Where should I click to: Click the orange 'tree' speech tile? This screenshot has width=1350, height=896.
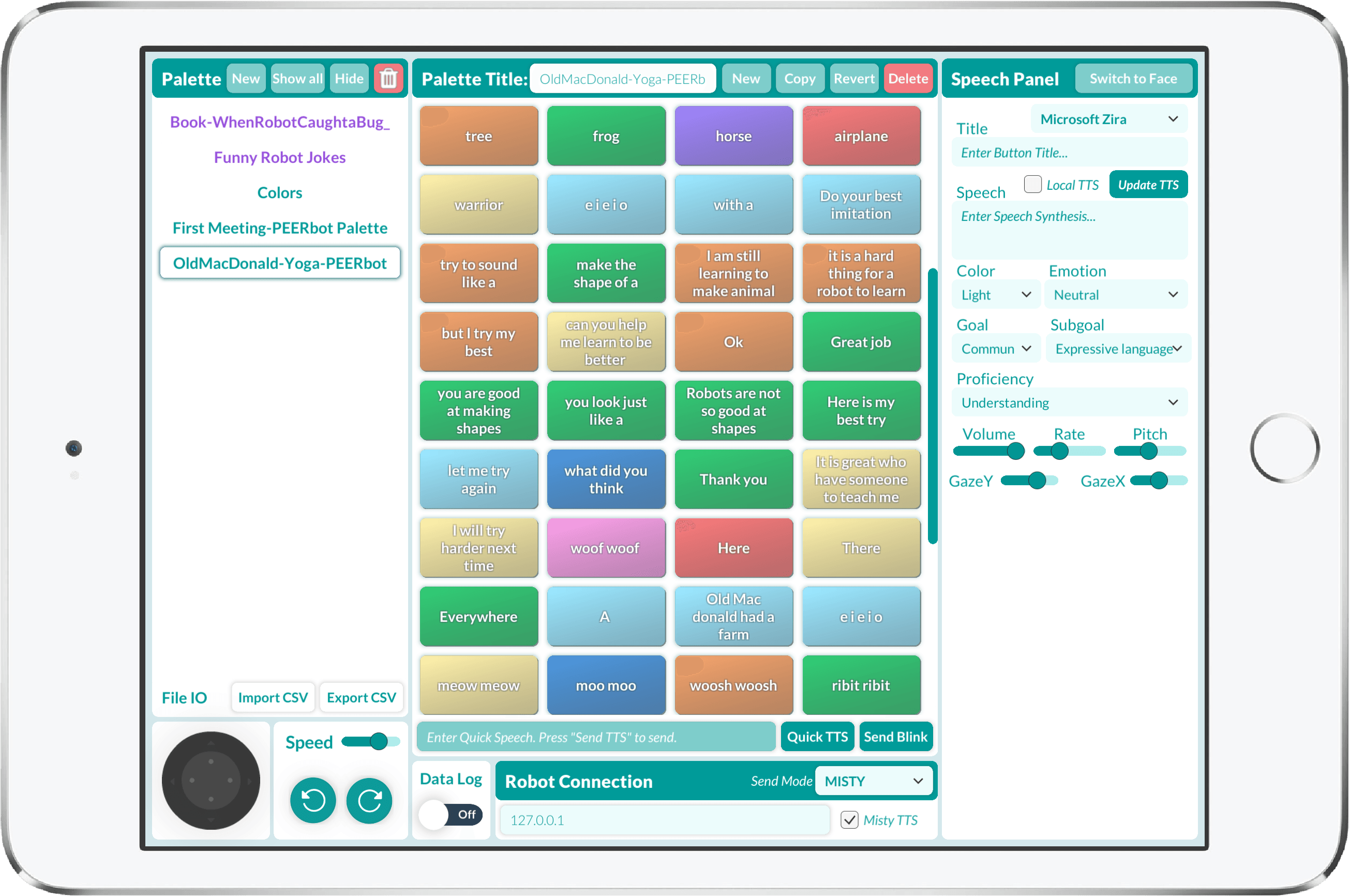coord(479,136)
